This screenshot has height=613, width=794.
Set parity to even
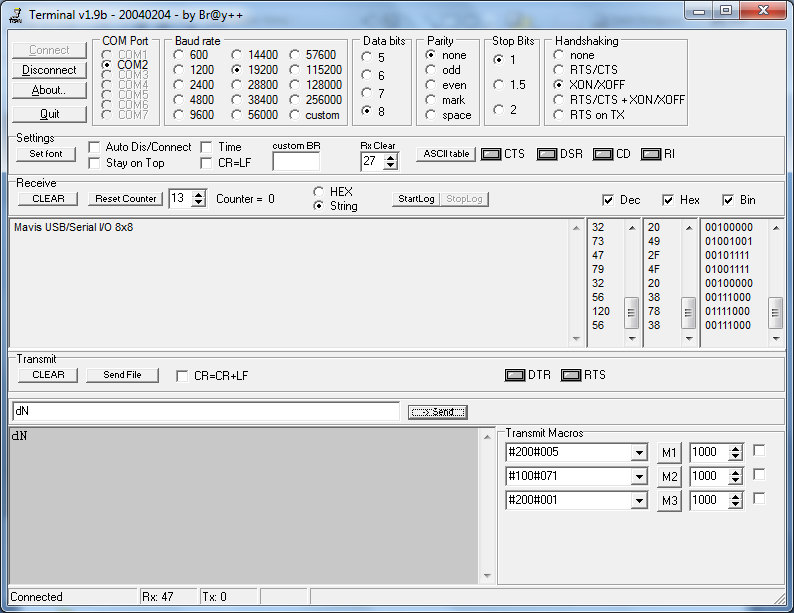(430, 85)
